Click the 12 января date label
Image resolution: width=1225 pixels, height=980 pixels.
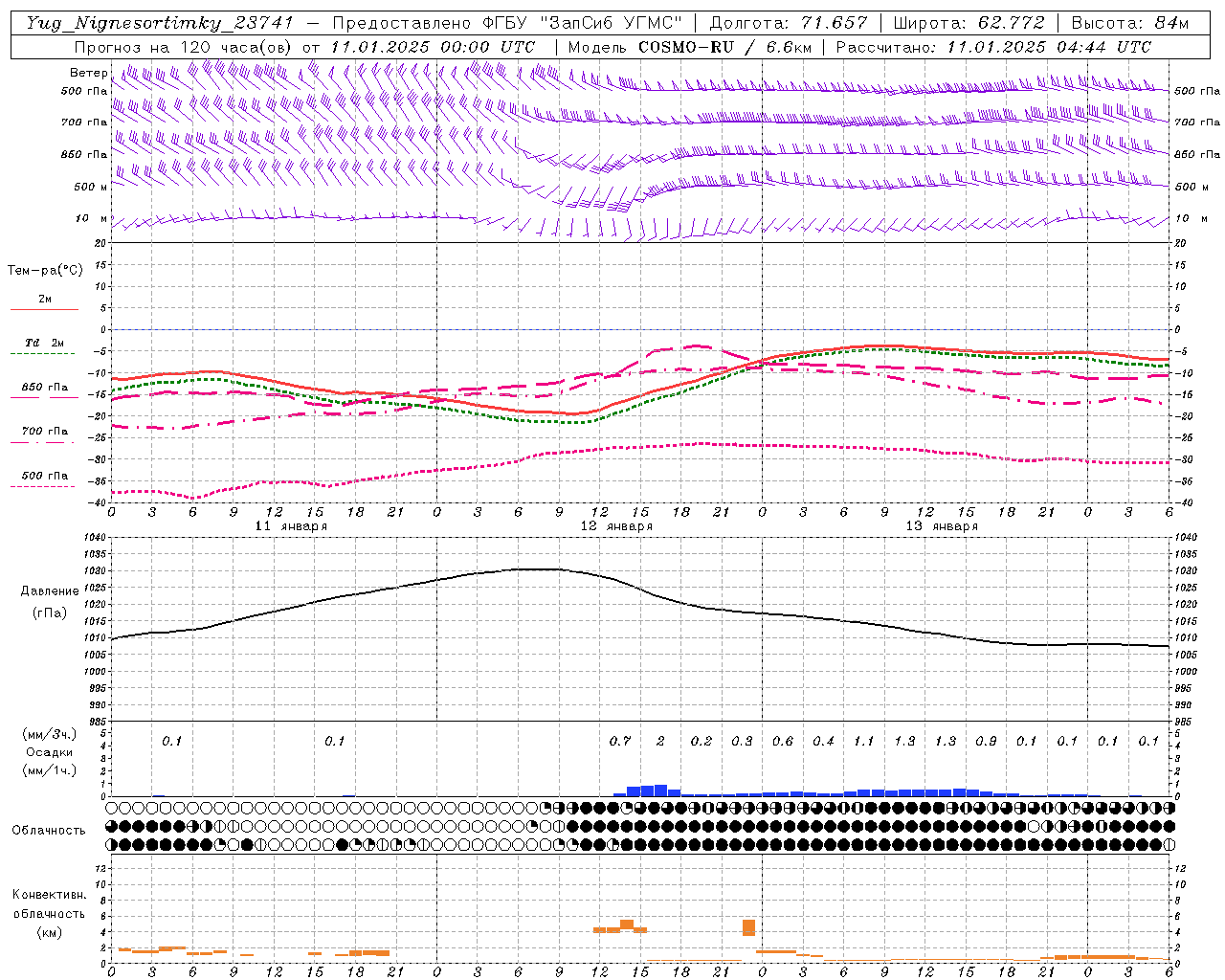coord(617,526)
